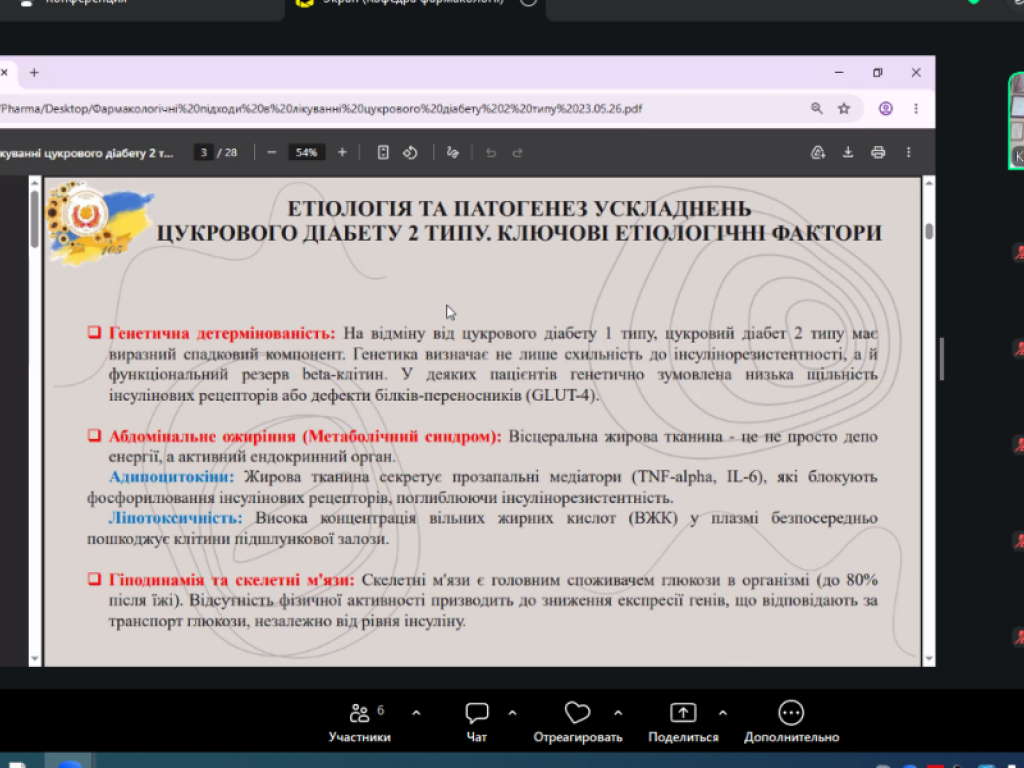Click the left sidebar scrollbar thumb

click(35, 219)
